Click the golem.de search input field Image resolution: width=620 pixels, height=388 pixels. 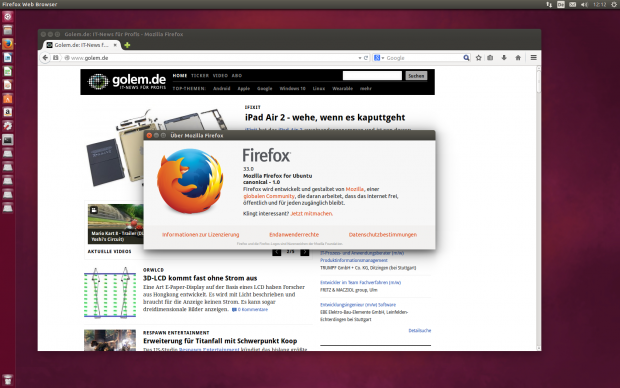[x=372, y=76]
